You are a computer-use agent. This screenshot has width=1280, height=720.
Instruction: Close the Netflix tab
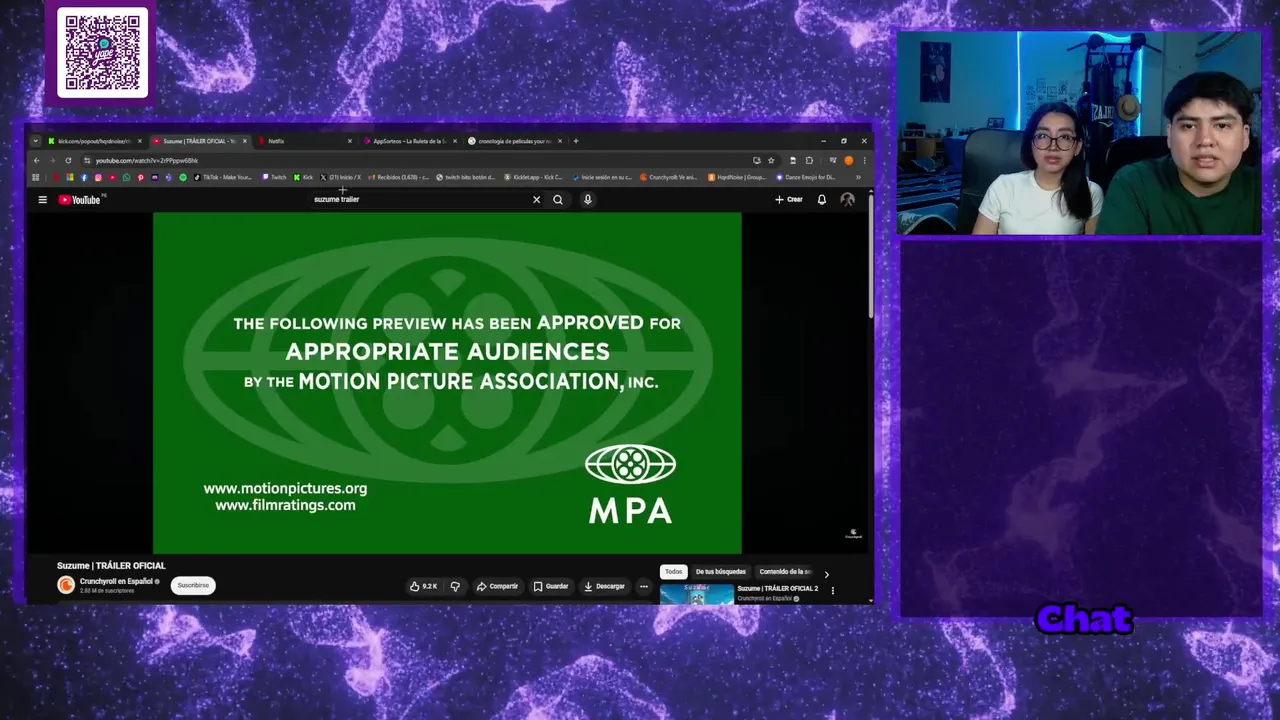[x=349, y=141]
